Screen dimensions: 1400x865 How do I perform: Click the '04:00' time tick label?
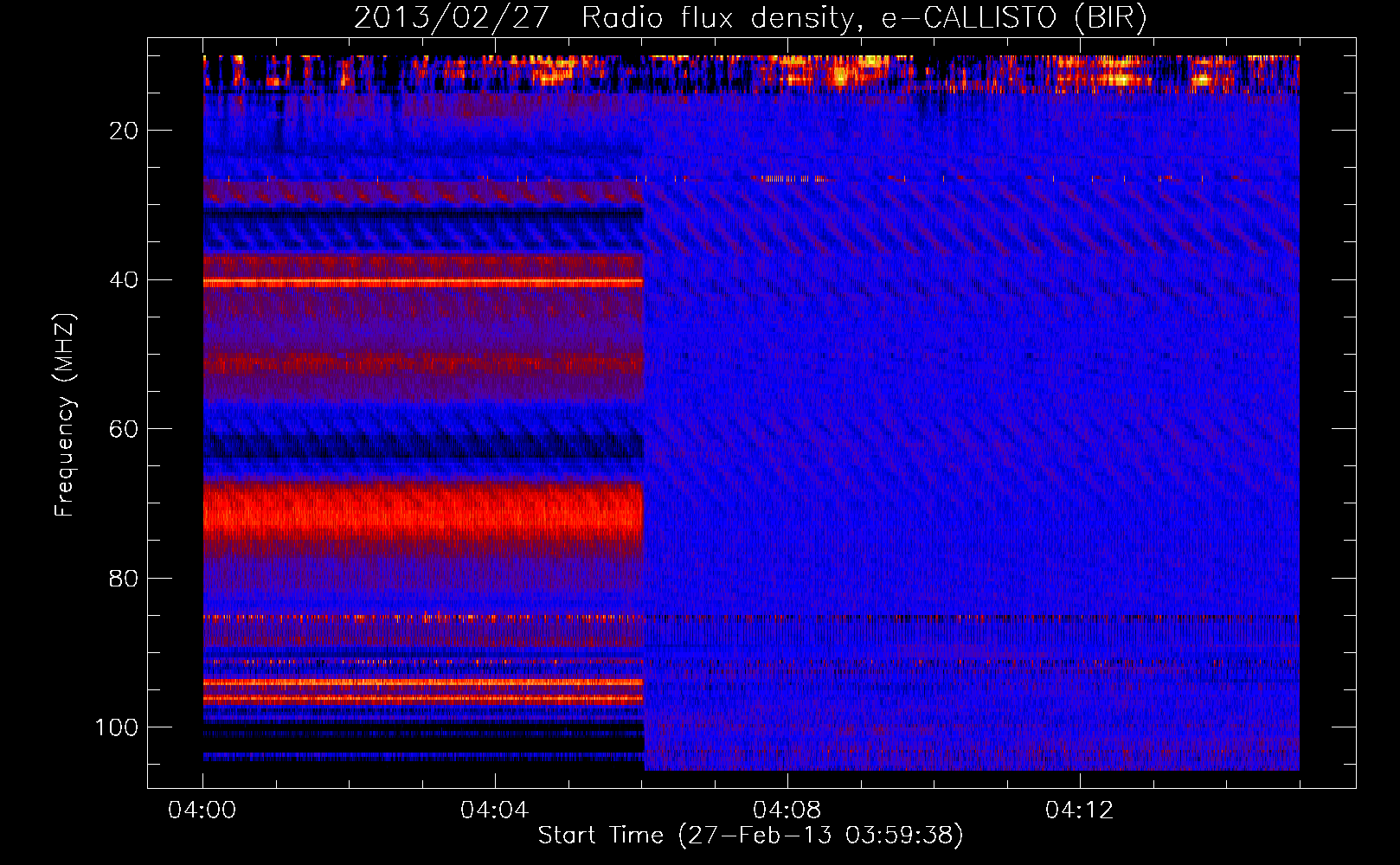pyautogui.click(x=202, y=811)
